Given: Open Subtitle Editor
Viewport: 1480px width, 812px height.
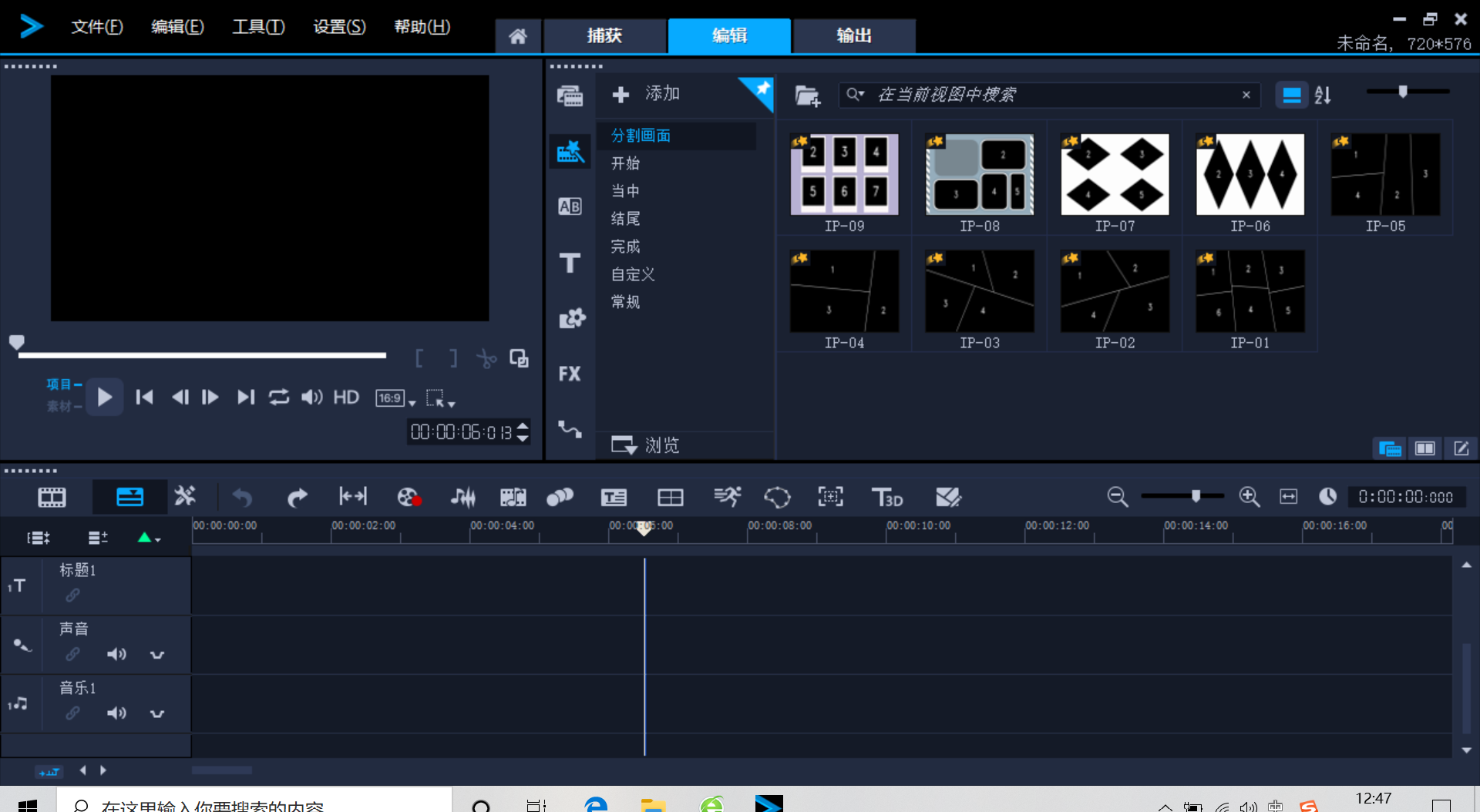Looking at the screenshot, I should click(614, 498).
